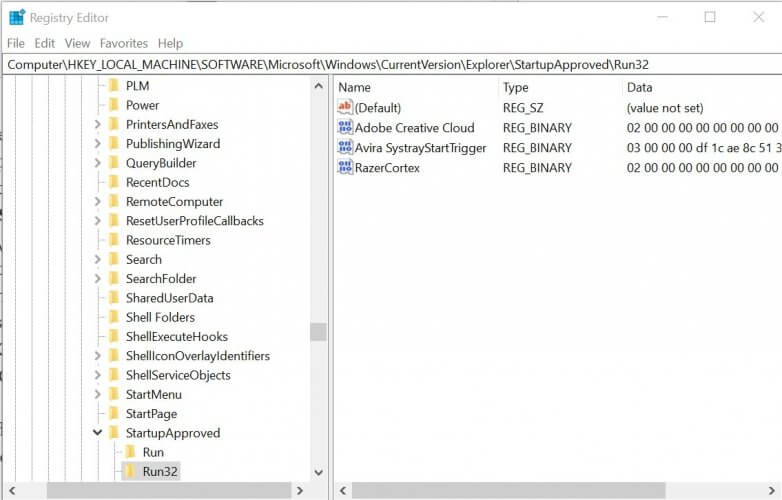This screenshot has height=500, width=782.
Task: Expand the StartMenu key
Action: point(98,394)
